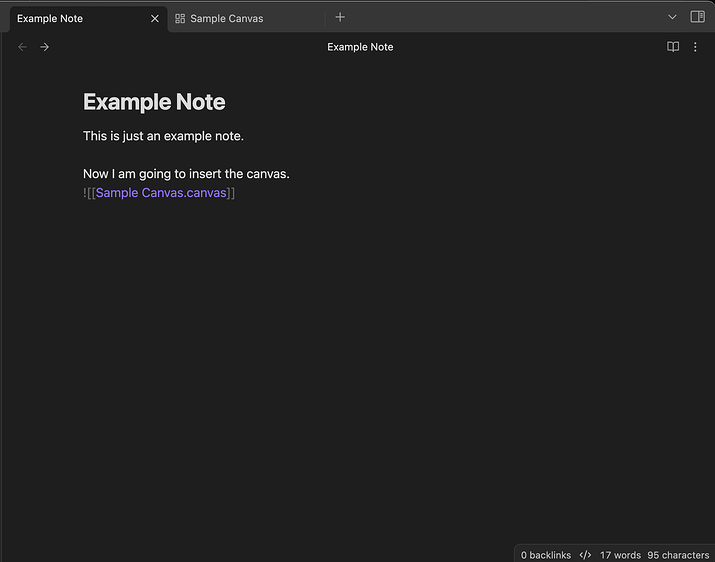
Task: Close the Example Note tab
Action: coord(155,19)
